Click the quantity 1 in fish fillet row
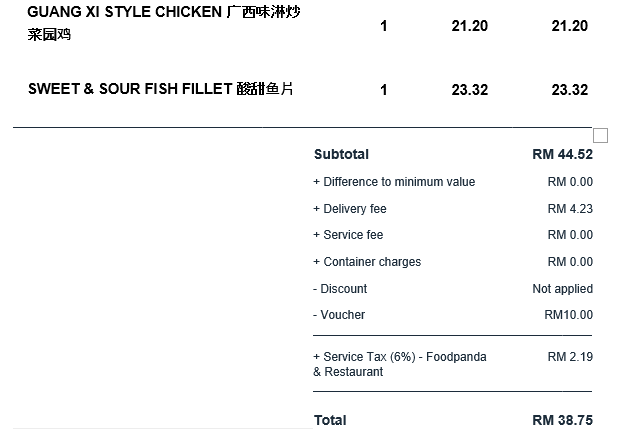This screenshot has height=429, width=618. click(383, 90)
